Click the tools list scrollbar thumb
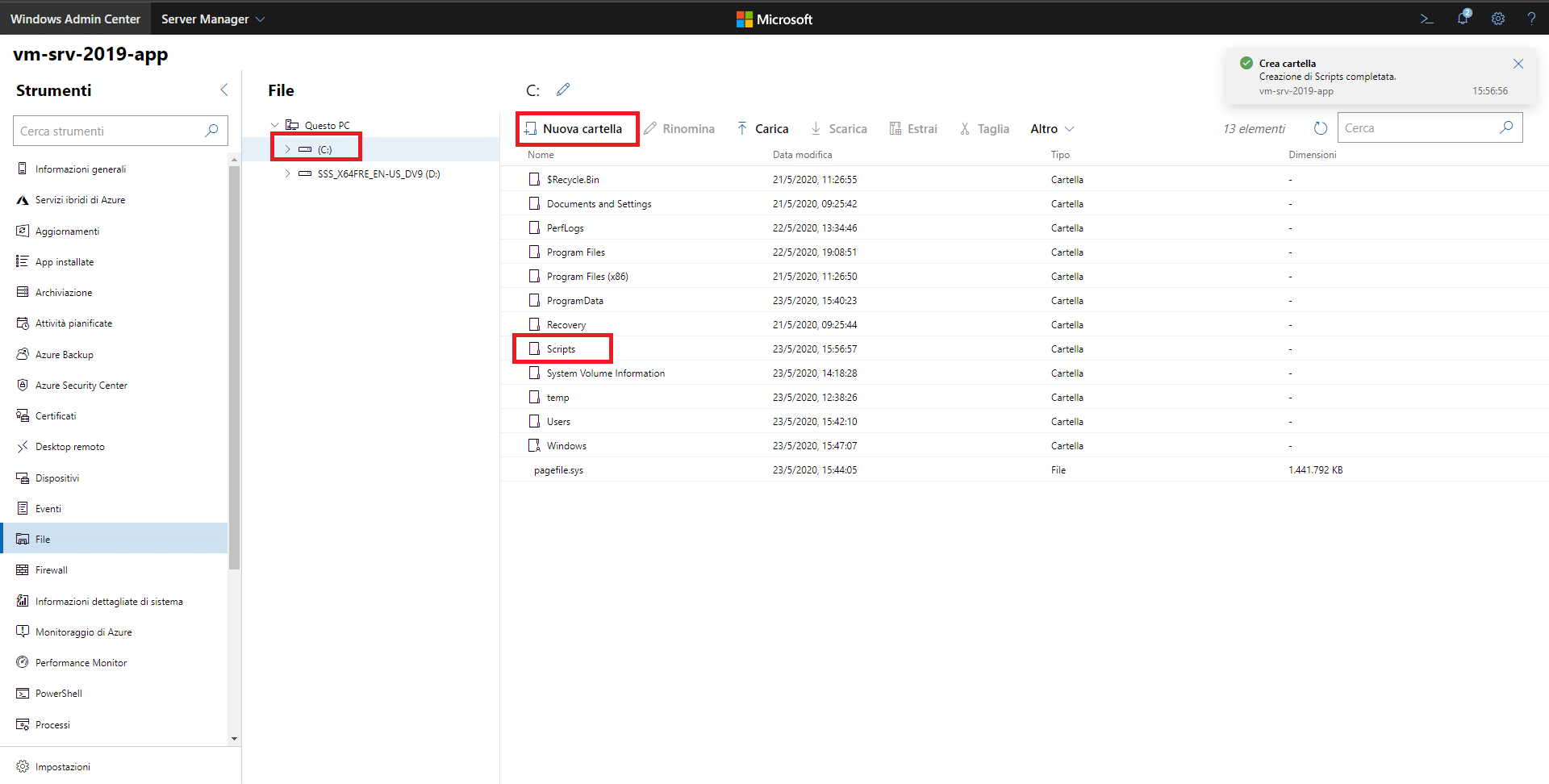Viewport: 1549px width, 784px height. [234, 367]
